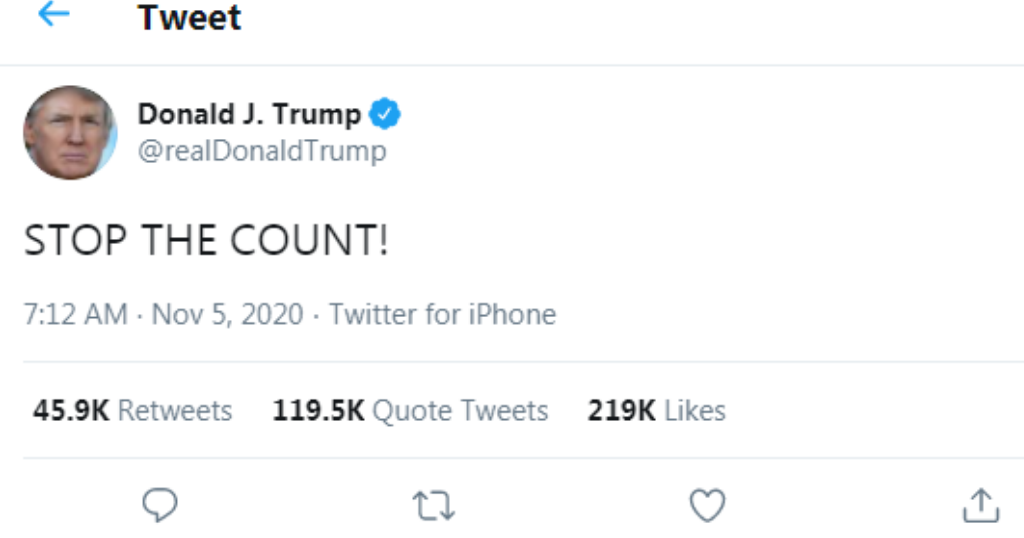Click the blue verified checkmark badge
1024x538 pixels.
385,114
